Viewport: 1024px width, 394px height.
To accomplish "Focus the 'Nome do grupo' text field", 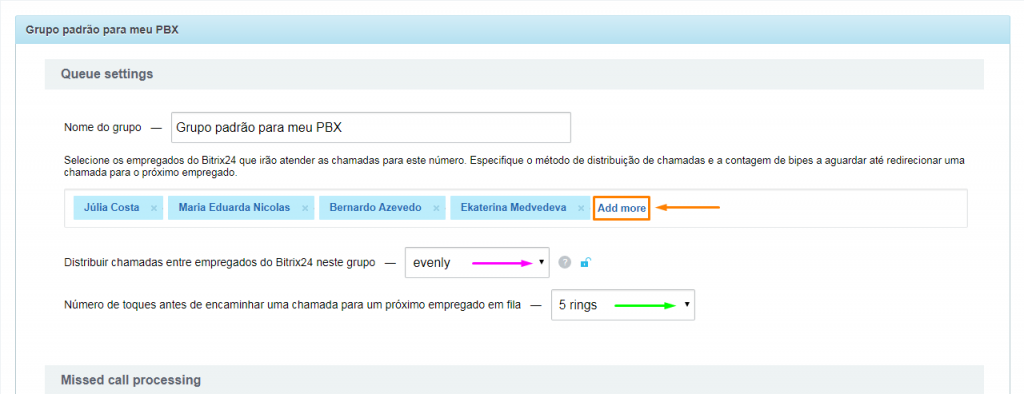I will pos(371,127).
